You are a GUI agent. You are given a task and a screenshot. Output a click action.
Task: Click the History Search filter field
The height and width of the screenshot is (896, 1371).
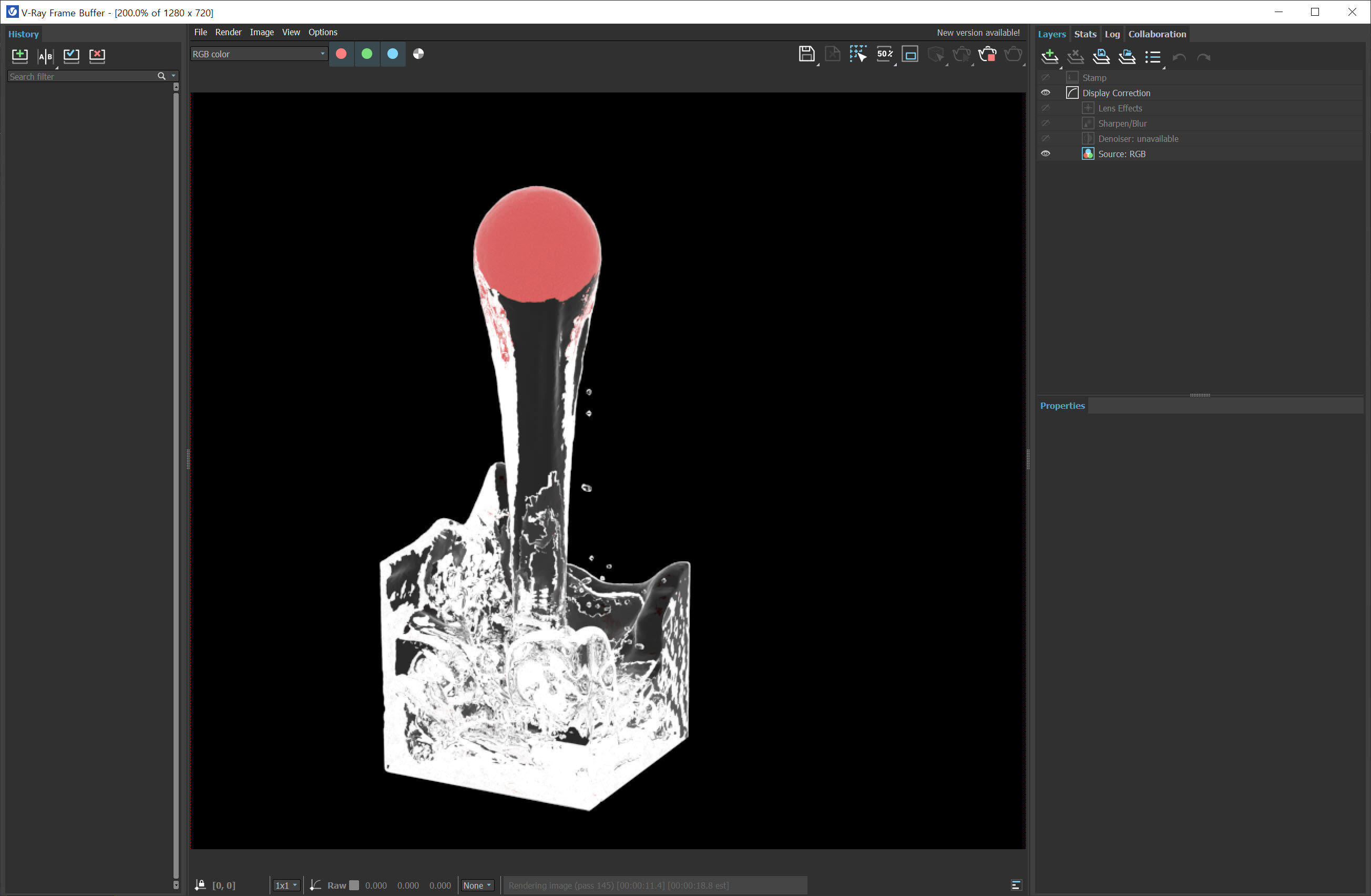(80, 77)
